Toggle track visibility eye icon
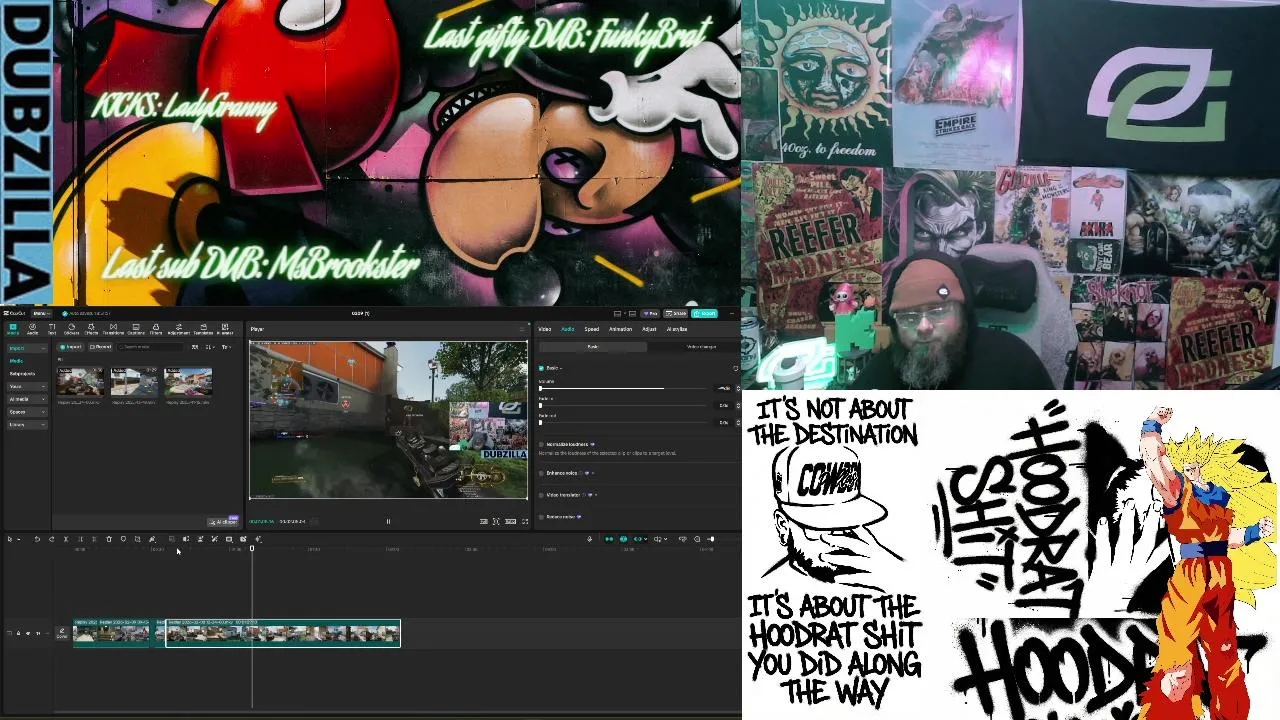The height and width of the screenshot is (720, 1280). (28, 633)
